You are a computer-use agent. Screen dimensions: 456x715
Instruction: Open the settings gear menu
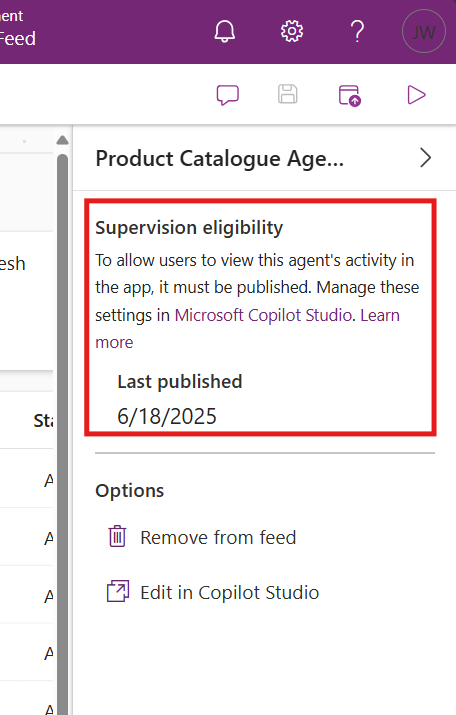click(x=292, y=31)
